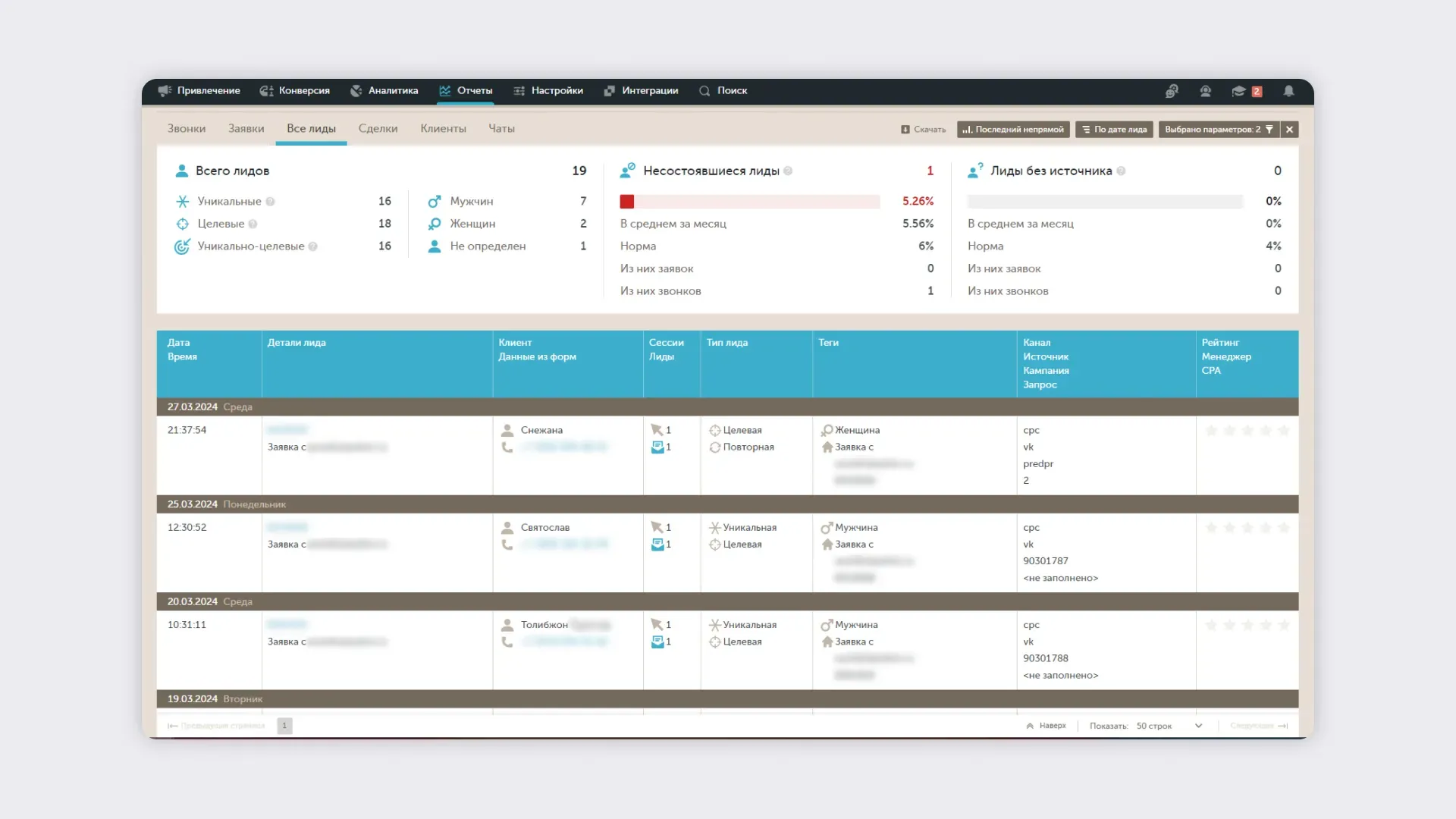This screenshot has height=819, width=1456.
Task: Open the chat feedback icon in top bar
Action: point(1172,91)
